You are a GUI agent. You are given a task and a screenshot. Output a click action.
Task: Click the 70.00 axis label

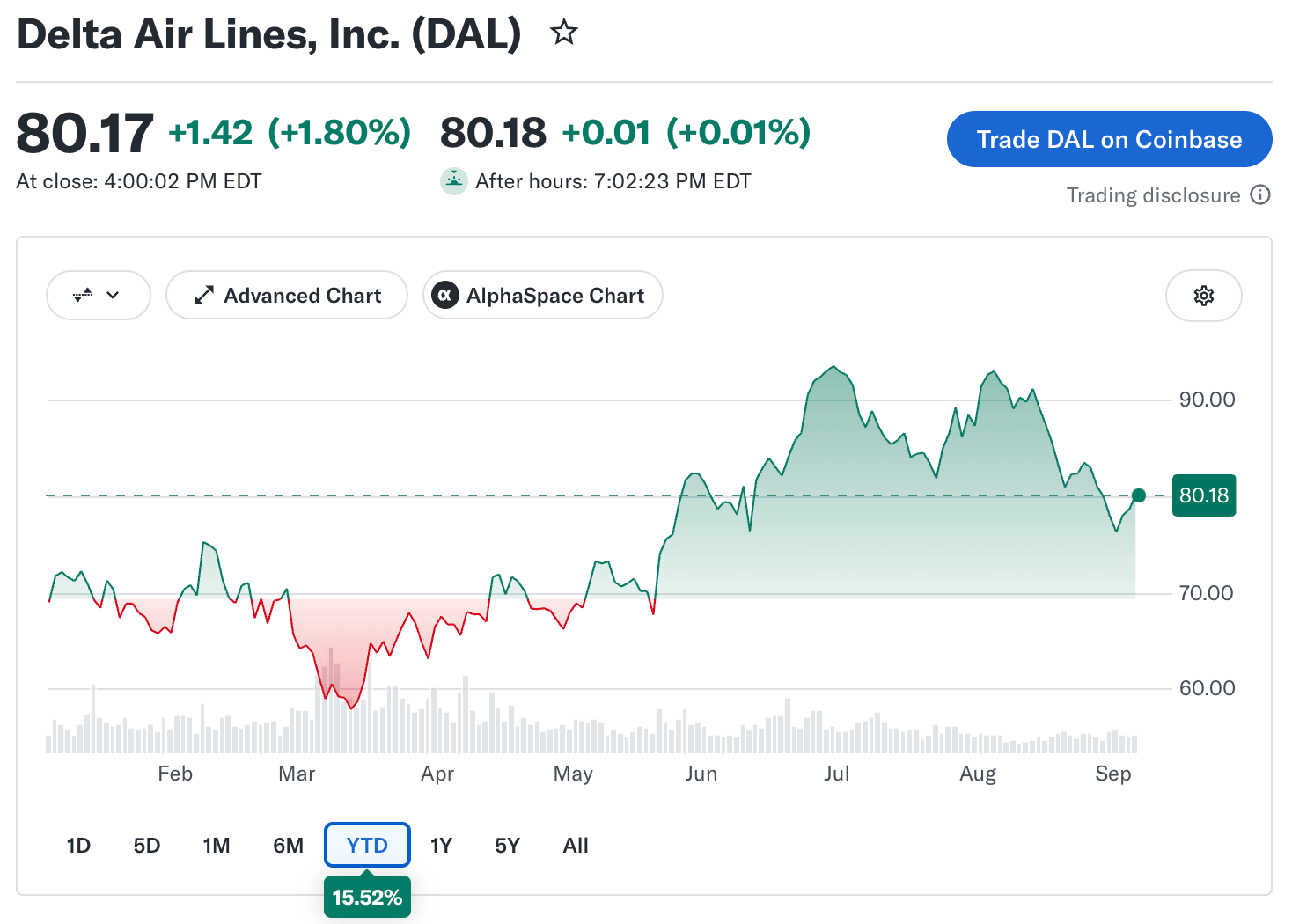(1206, 593)
